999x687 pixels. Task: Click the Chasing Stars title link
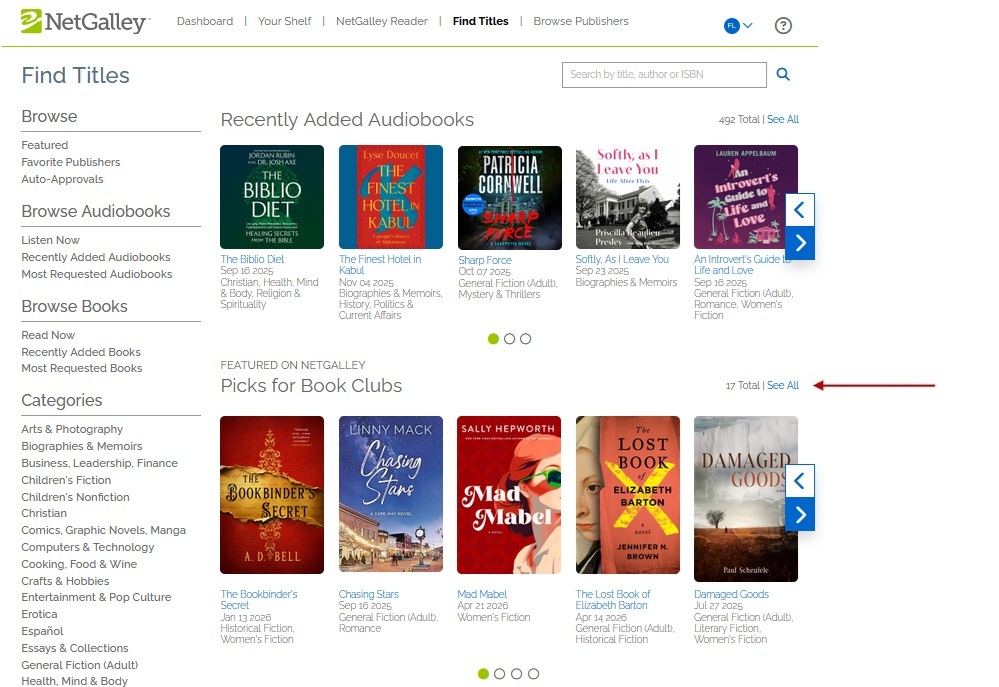[369, 594]
